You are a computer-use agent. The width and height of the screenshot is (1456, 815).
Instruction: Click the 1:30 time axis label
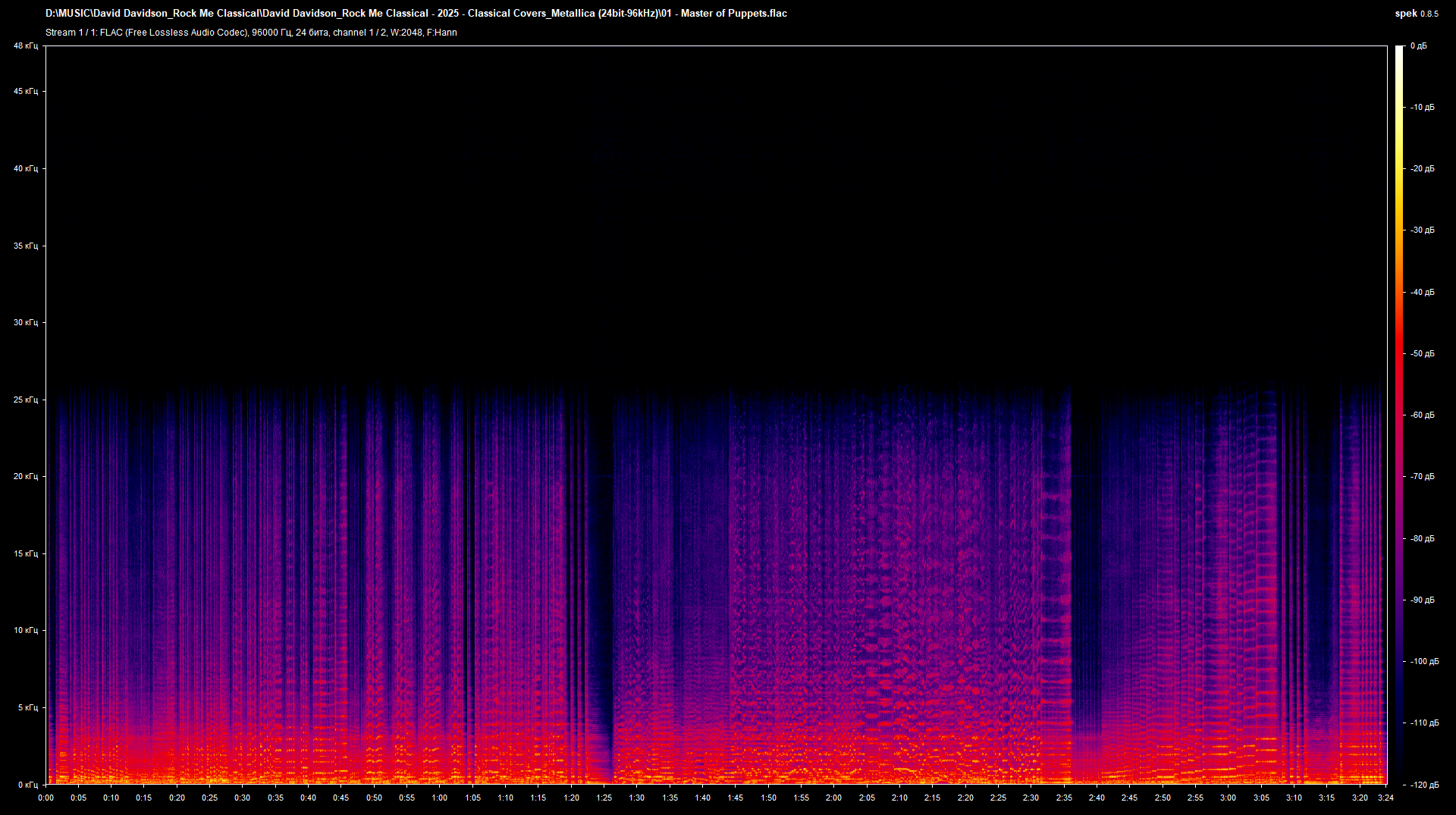(x=637, y=798)
